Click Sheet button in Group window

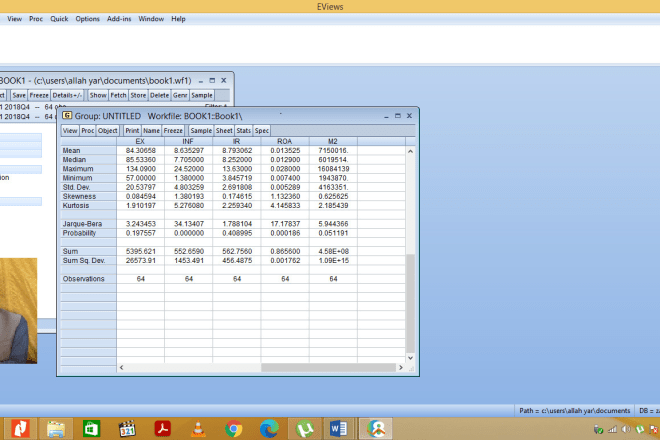point(224,131)
